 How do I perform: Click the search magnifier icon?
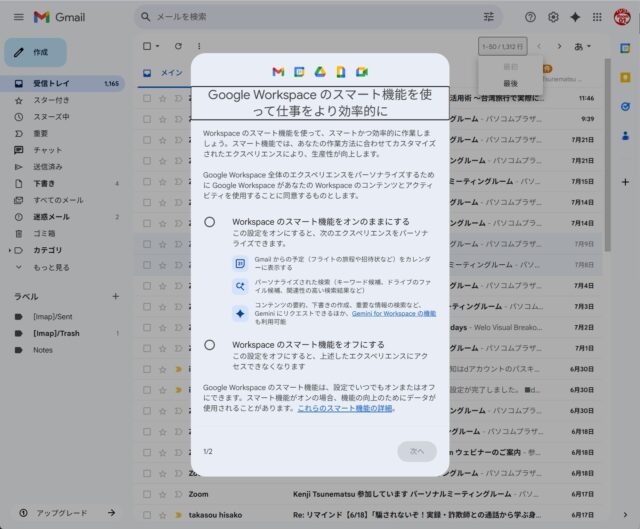click(145, 17)
